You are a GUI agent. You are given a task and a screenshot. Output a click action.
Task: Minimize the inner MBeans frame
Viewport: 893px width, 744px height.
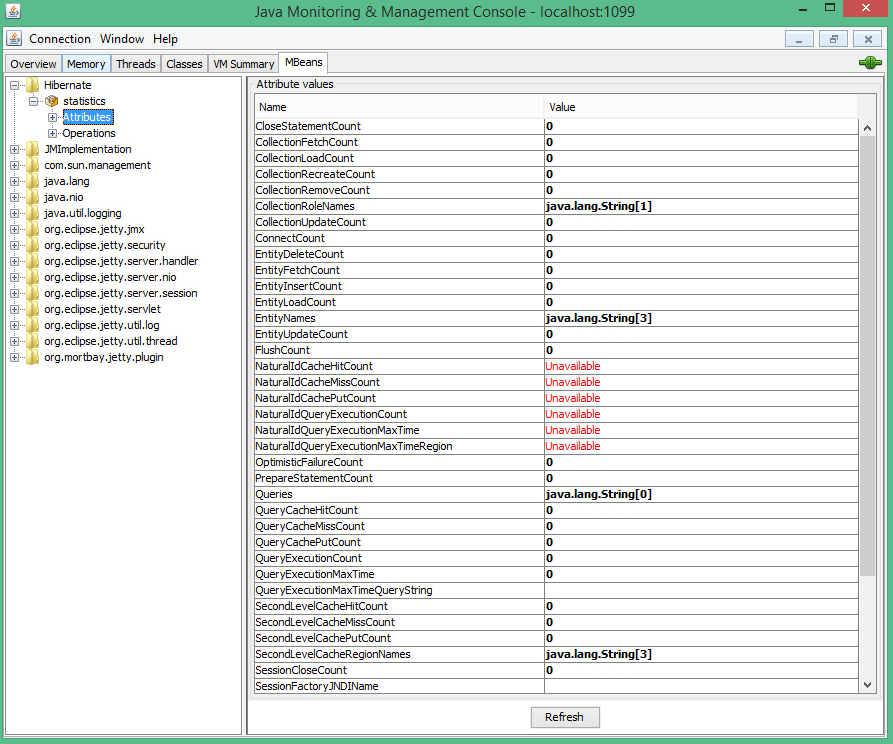(x=799, y=39)
